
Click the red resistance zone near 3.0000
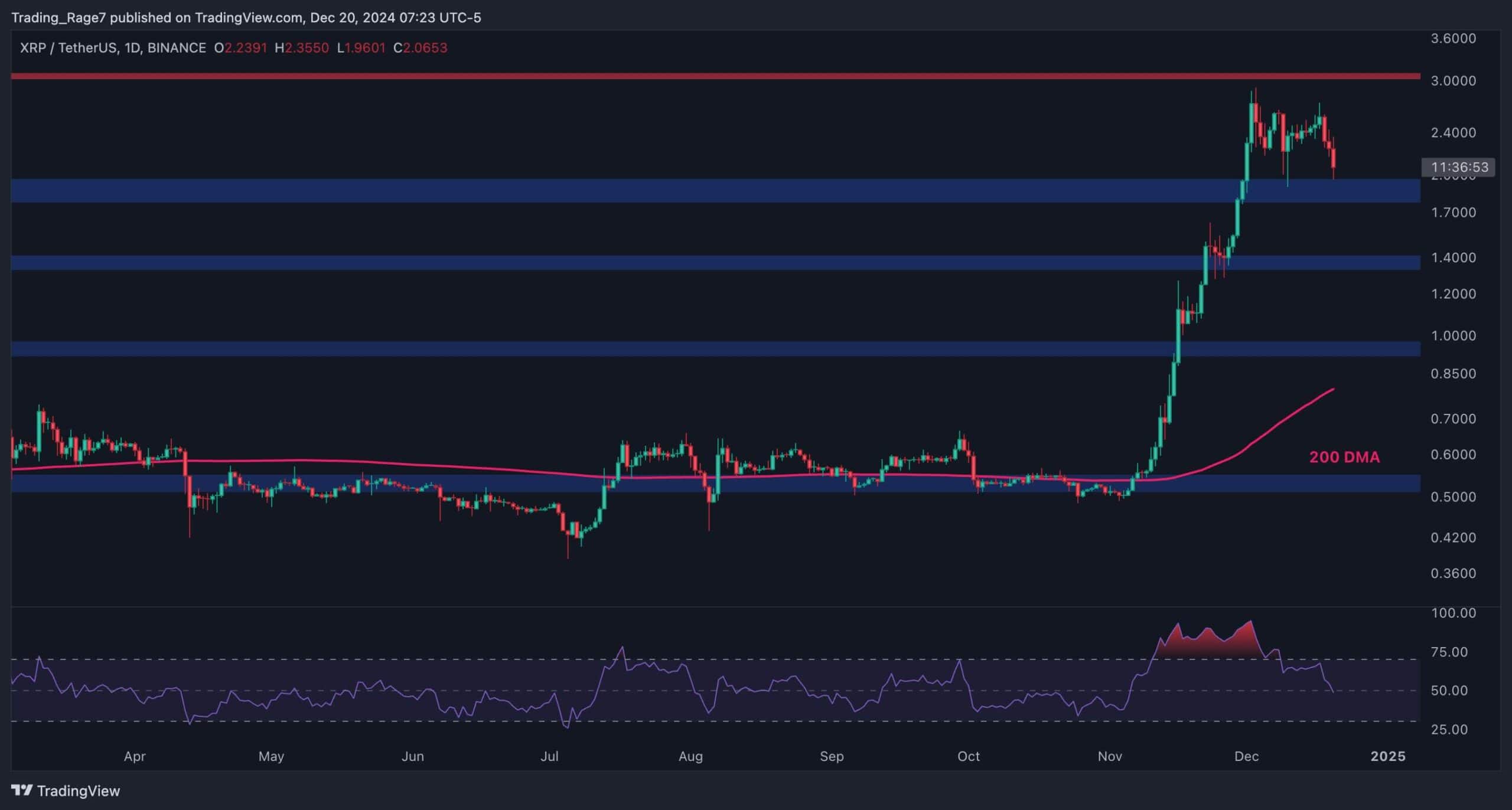point(709,77)
